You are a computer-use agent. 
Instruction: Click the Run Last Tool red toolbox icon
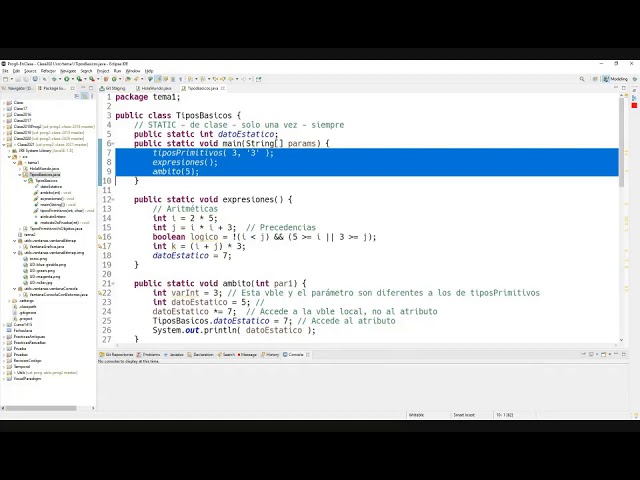pyautogui.click(x=92, y=79)
